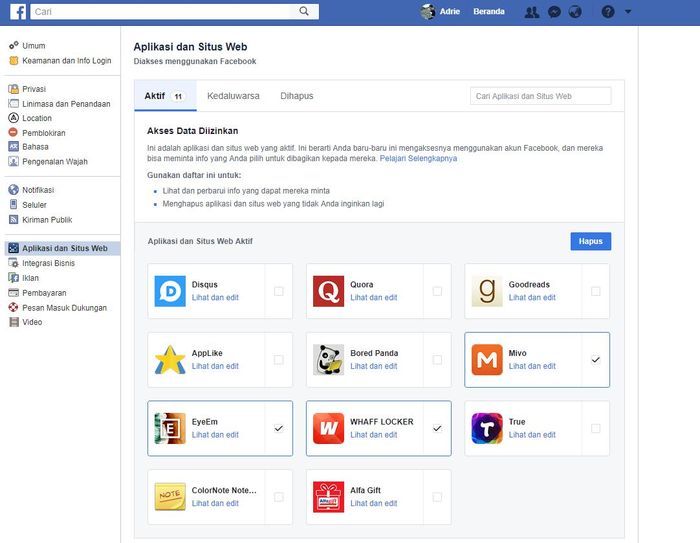Open Integrasi Bisnis settings
The height and width of the screenshot is (543, 700).
tap(49, 263)
